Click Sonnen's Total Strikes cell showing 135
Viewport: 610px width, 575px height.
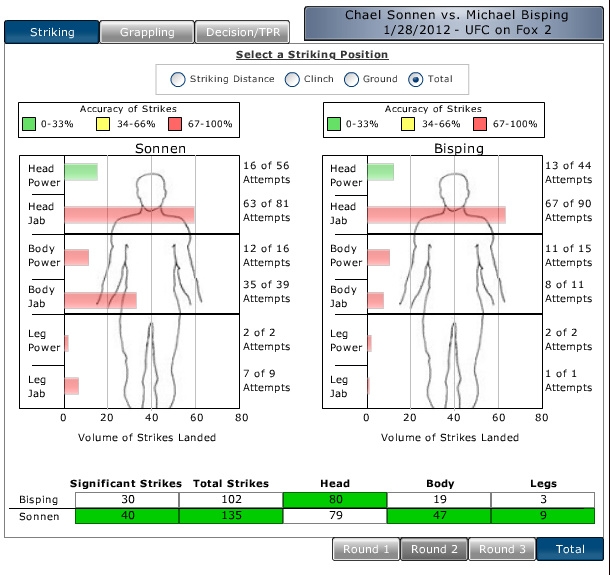[x=232, y=517]
